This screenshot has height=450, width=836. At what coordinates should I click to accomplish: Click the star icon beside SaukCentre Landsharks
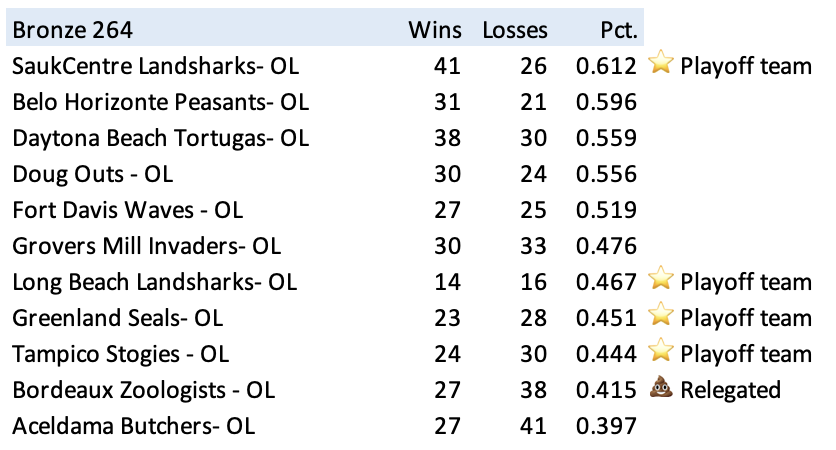660,66
